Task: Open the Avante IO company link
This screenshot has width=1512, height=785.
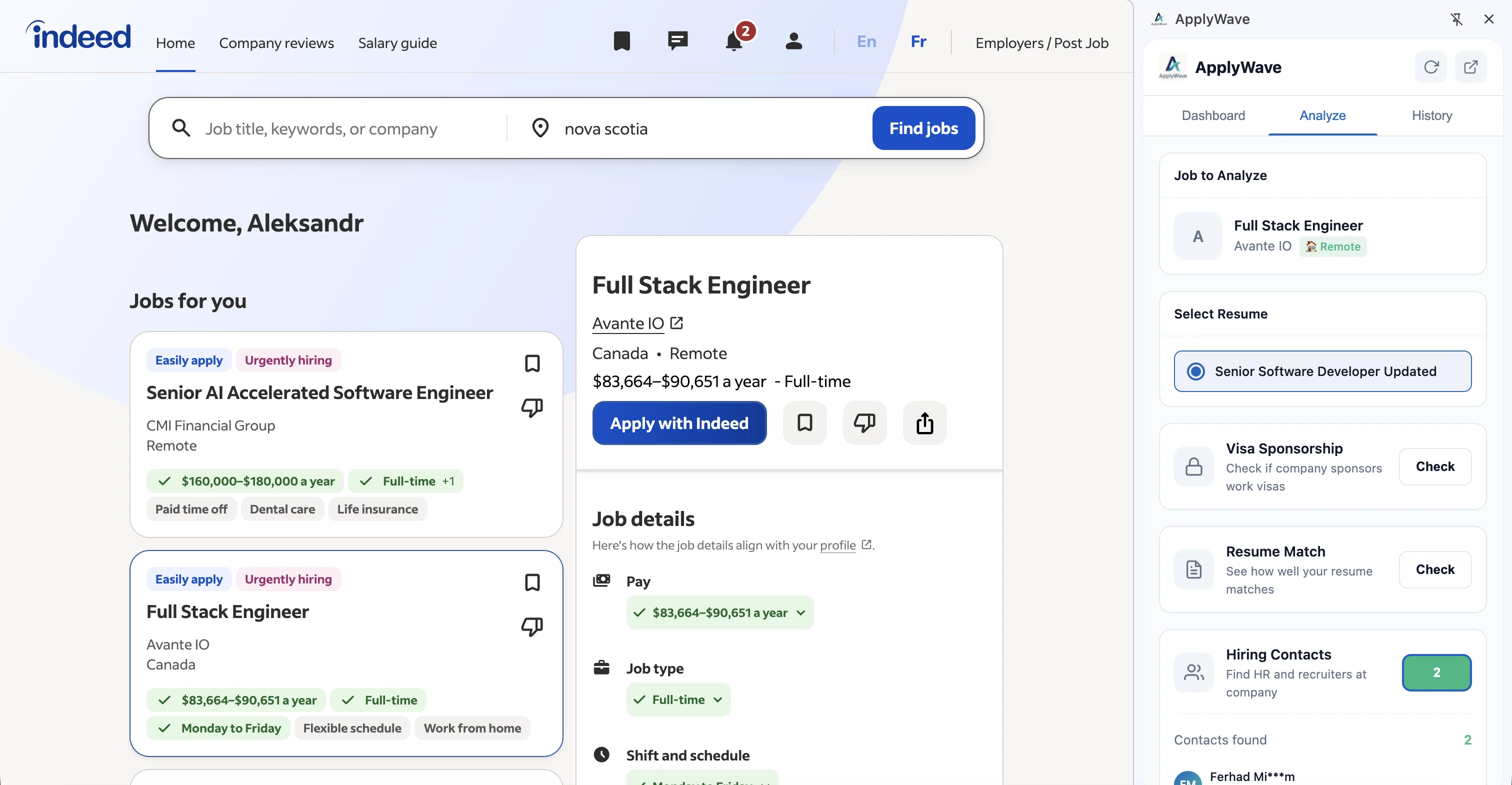Action: click(628, 323)
